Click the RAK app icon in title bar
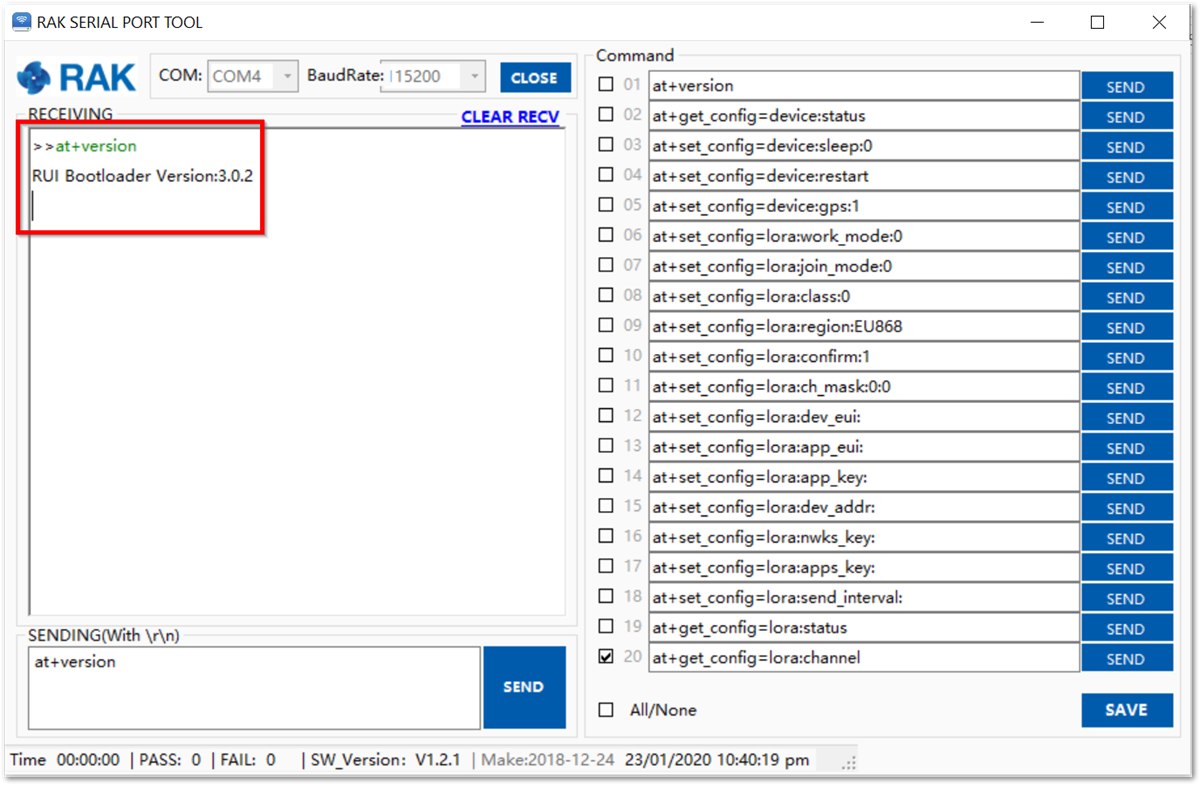Screen dimensions: 1200x785 (21, 21)
